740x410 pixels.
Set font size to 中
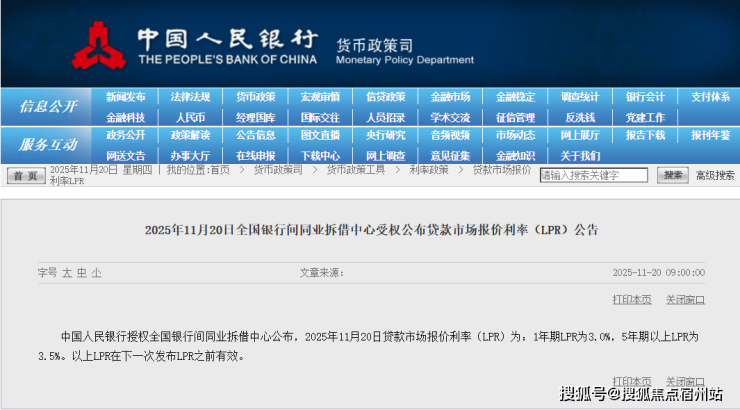pos(82,273)
